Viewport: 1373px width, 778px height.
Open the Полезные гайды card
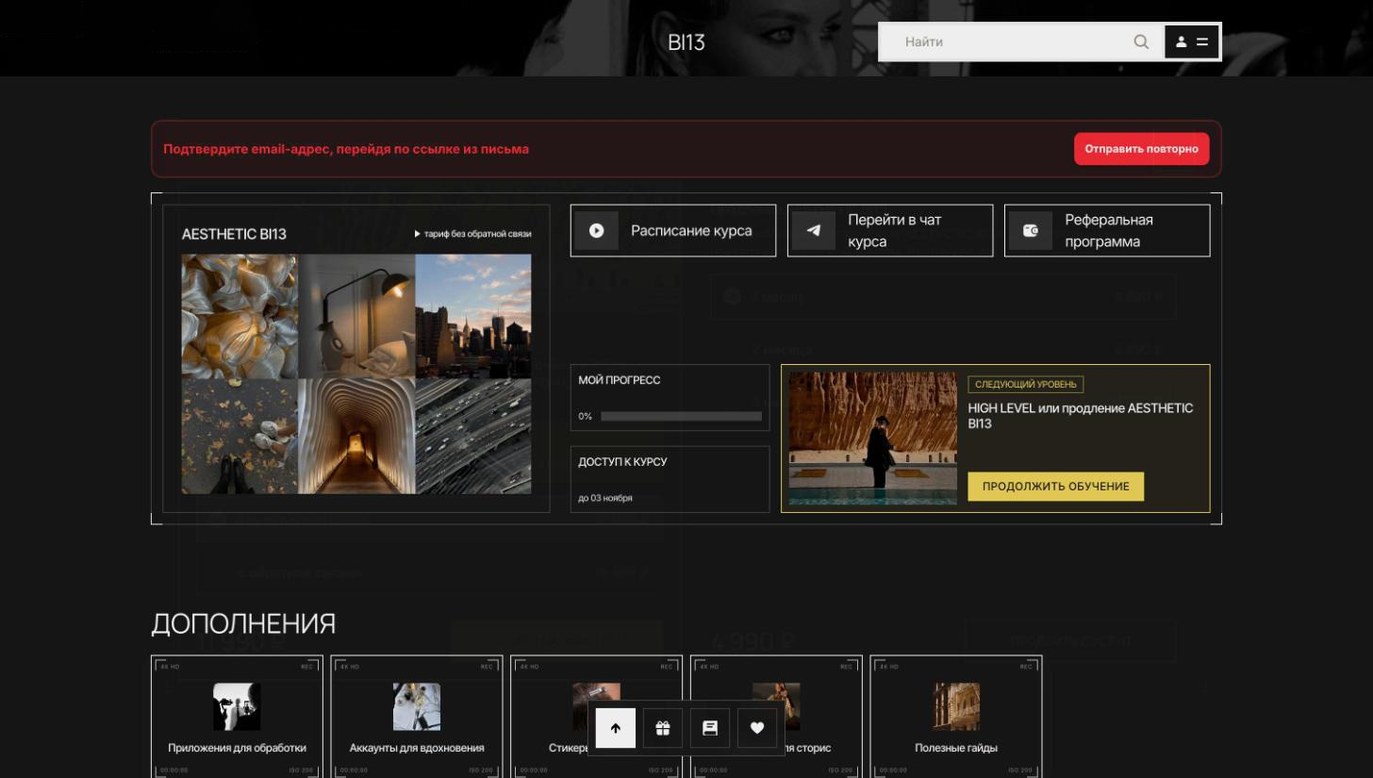click(956, 716)
